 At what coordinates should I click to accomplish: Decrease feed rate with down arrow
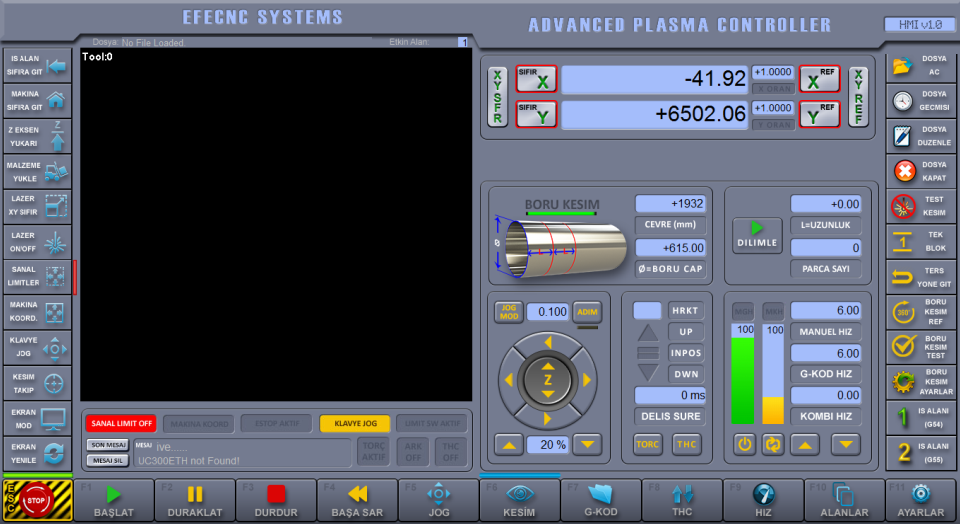pos(846,444)
